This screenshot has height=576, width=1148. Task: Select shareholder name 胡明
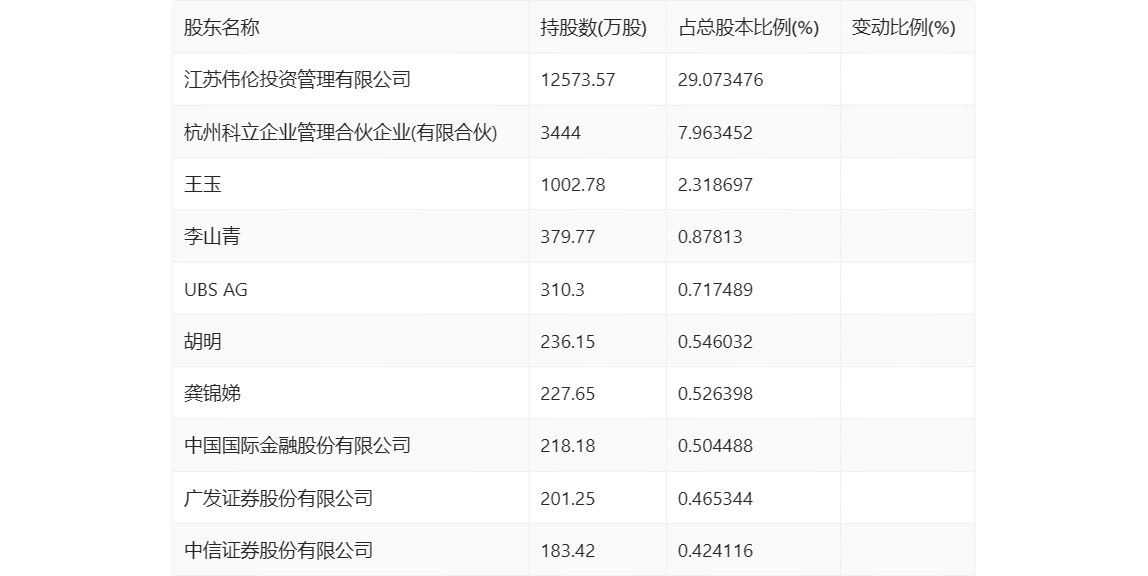point(203,342)
